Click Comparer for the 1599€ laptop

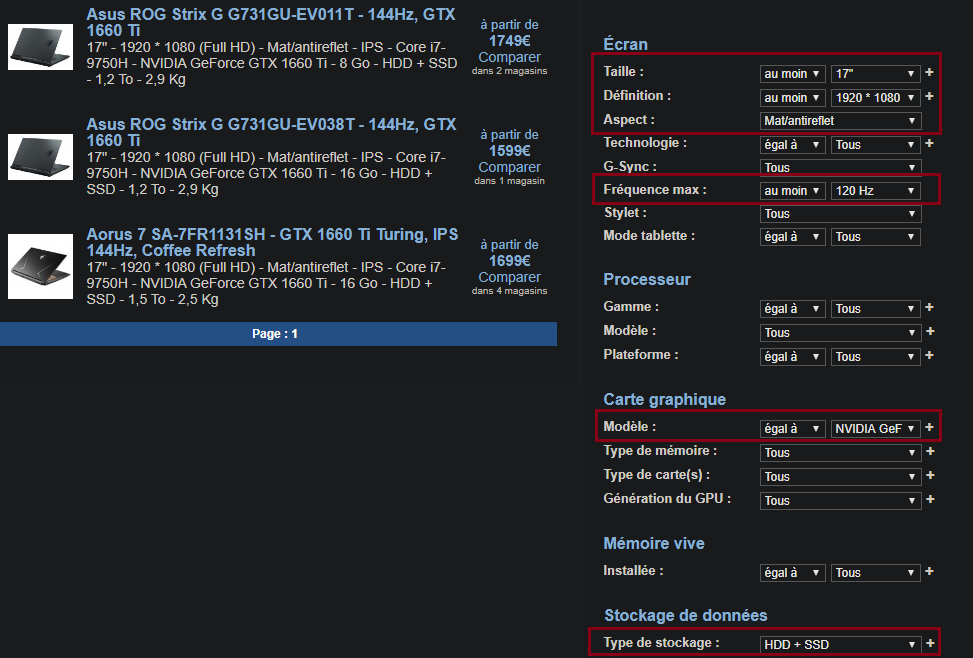click(x=509, y=167)
